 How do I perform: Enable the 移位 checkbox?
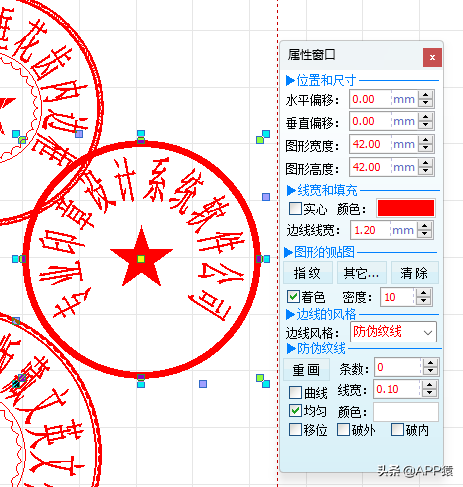pyautogui.click(x=295, y=430)
